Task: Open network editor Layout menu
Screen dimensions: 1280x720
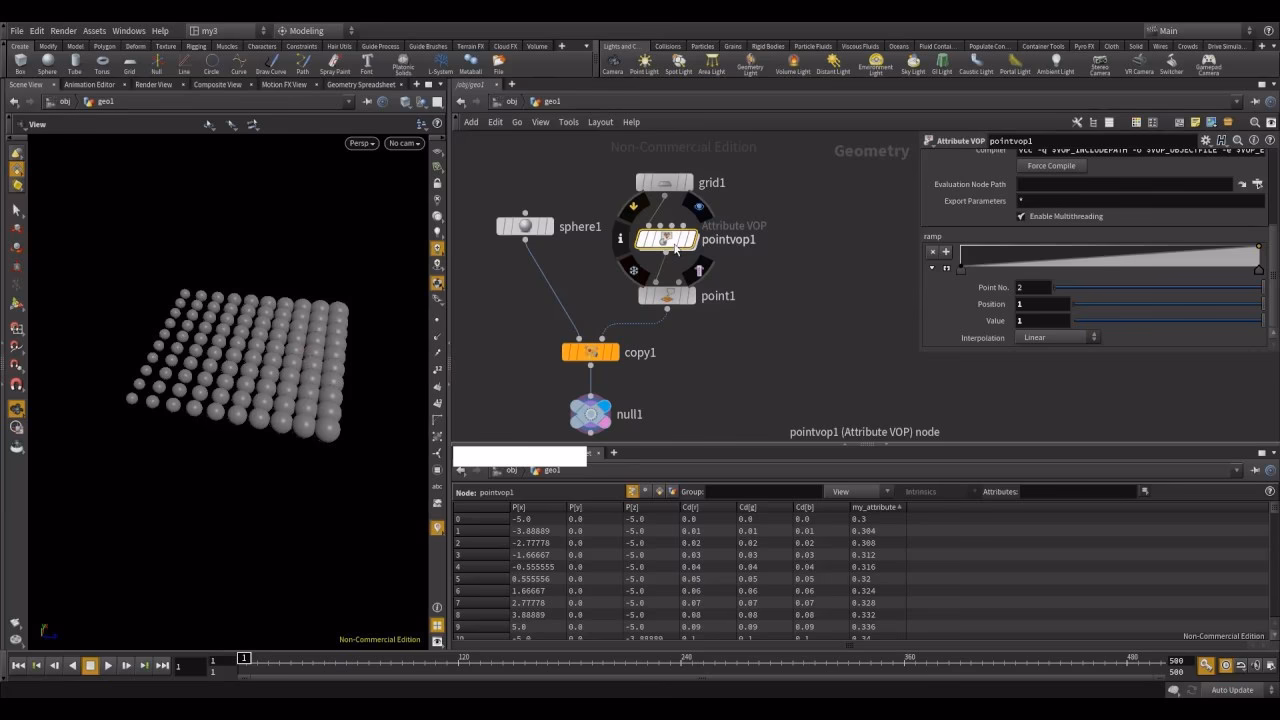Action: click(600, 122)
